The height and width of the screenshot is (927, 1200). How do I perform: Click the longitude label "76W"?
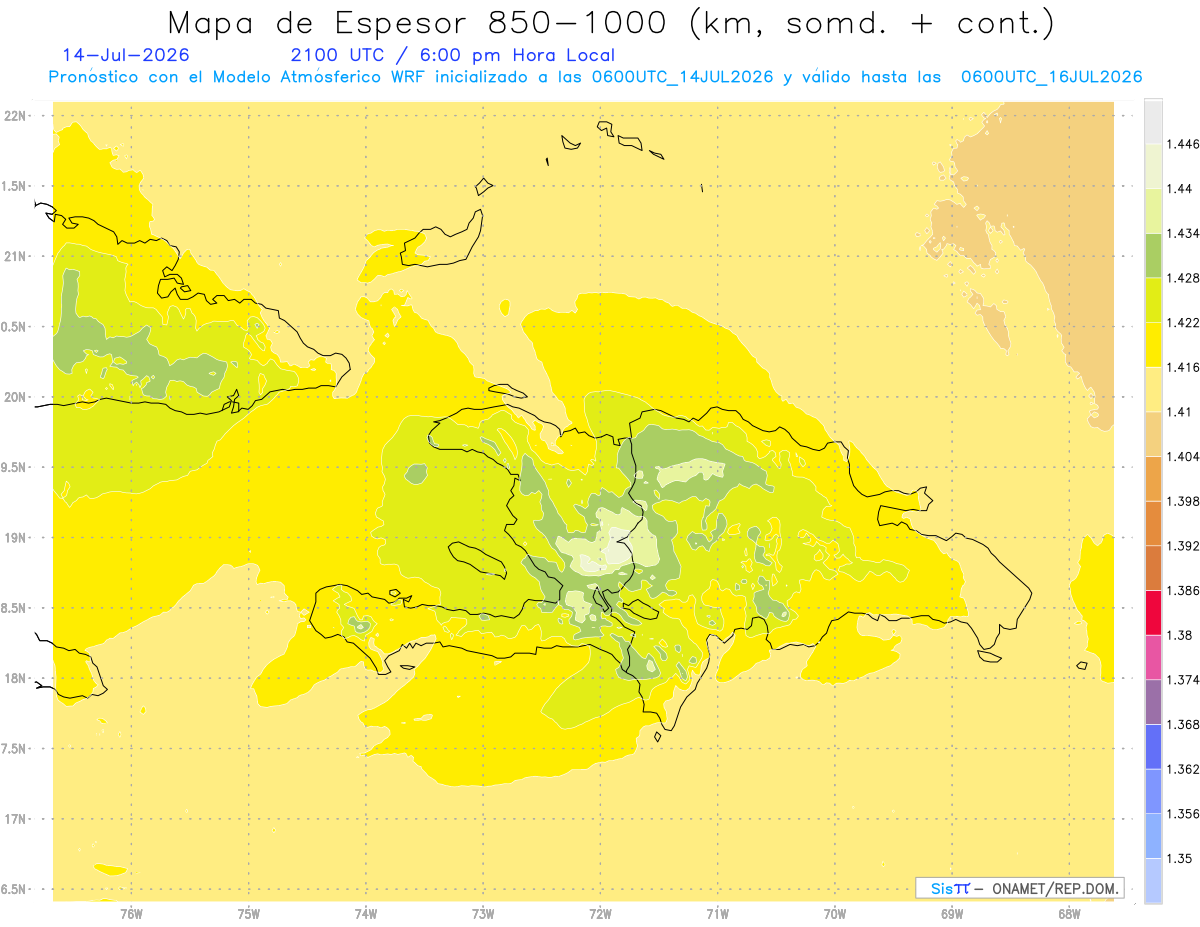[x=131, y=915]
